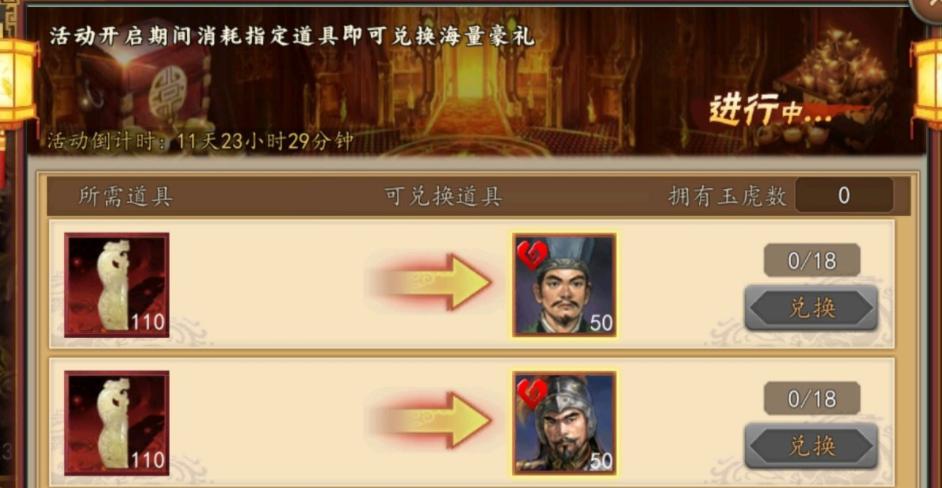Tap the 0/18 counter in first row

(x=812, y=260)
